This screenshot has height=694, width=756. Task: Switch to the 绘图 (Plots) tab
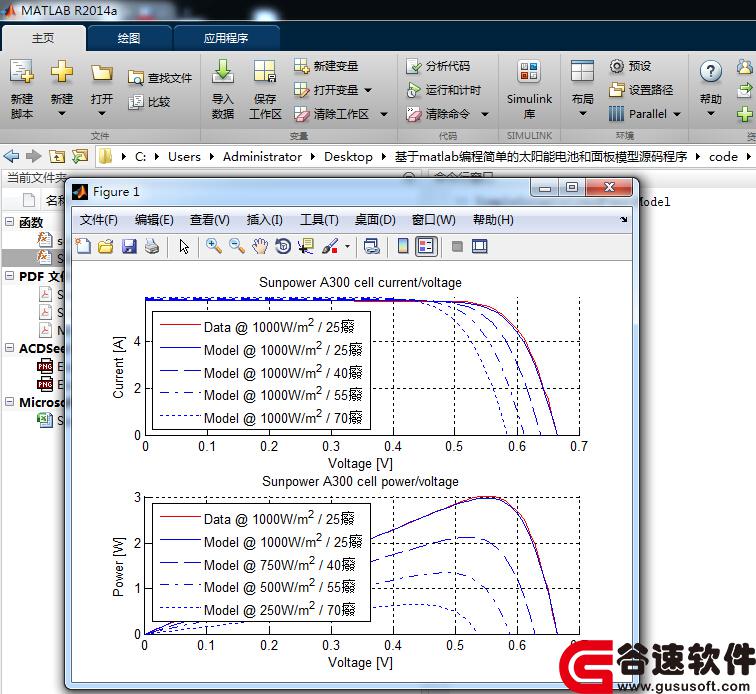pos(129,38)
